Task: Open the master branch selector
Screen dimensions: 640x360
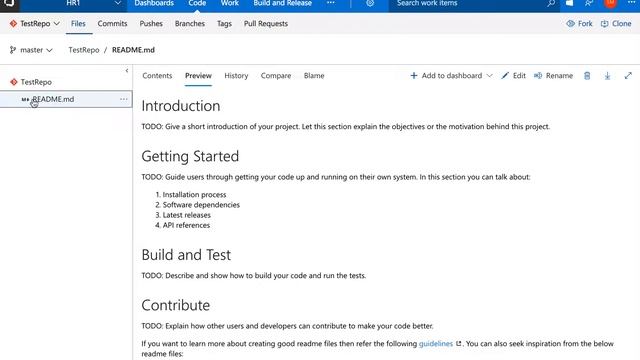Action: click(31, 50)
